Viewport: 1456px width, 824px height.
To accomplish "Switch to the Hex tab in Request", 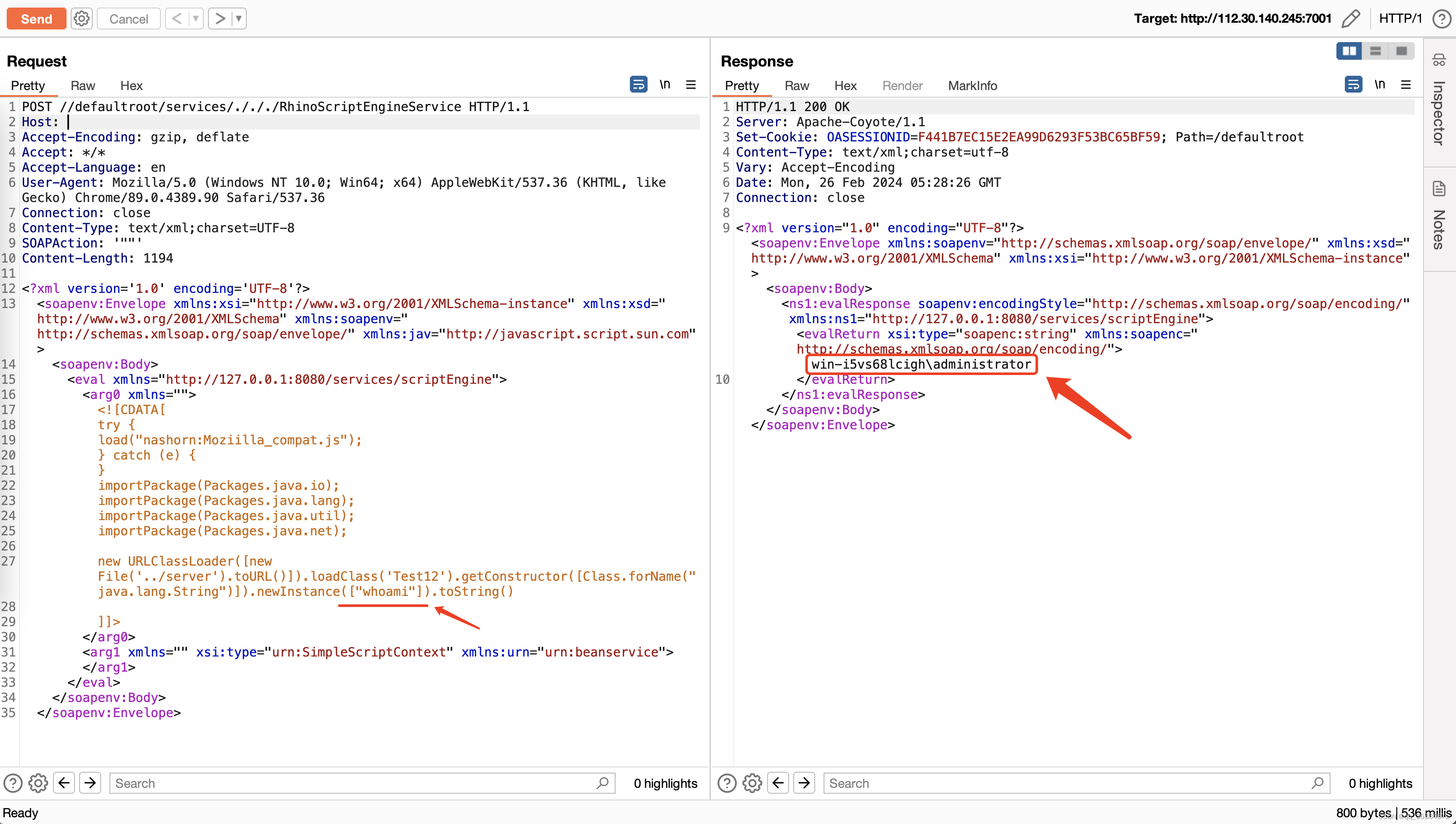I will pyautogui.click(x=131, y=85).
